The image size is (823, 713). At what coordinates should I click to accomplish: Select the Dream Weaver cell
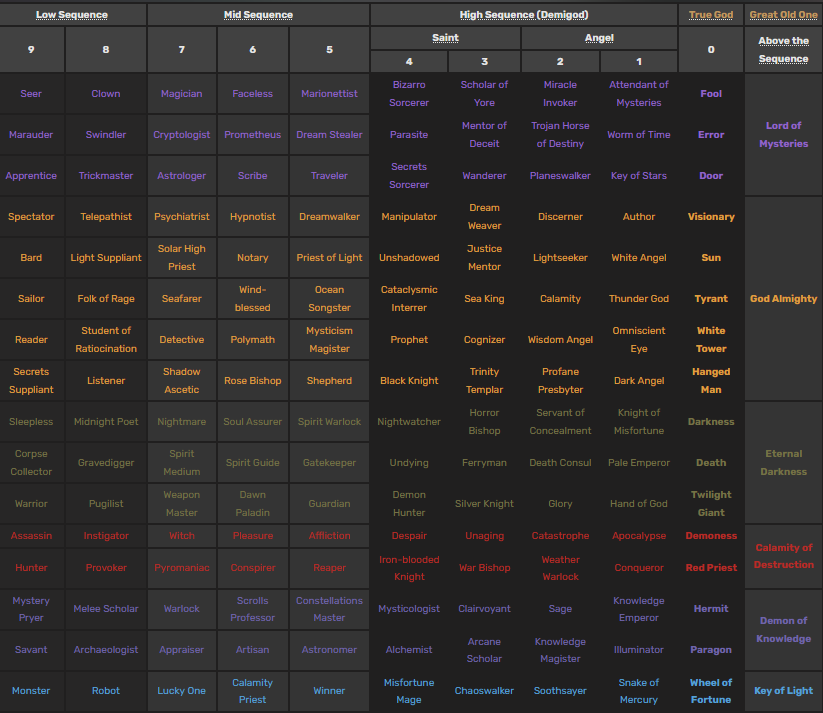point(484,216)
